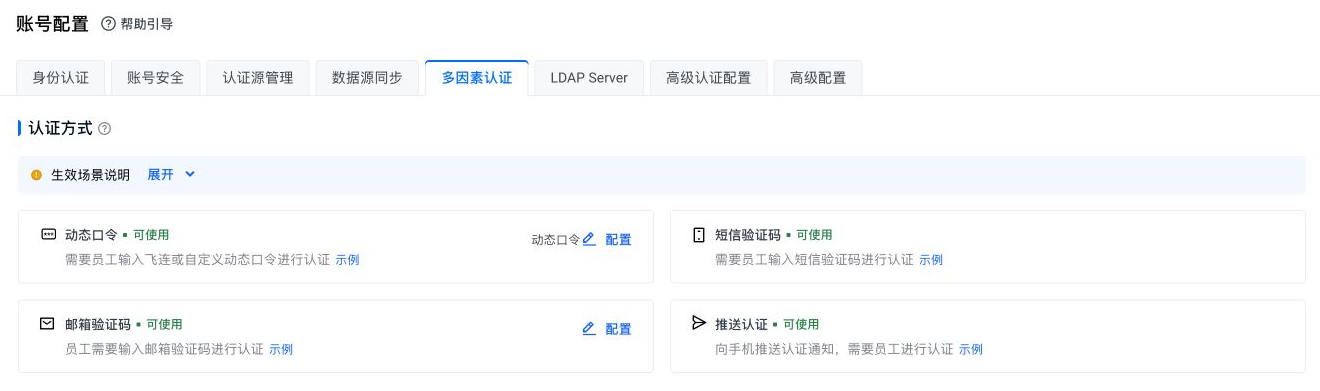The width and height of the screenshot is (1320, 391).
Task: Open the 帮助引导 help guide link
Action: pos(146,24)
